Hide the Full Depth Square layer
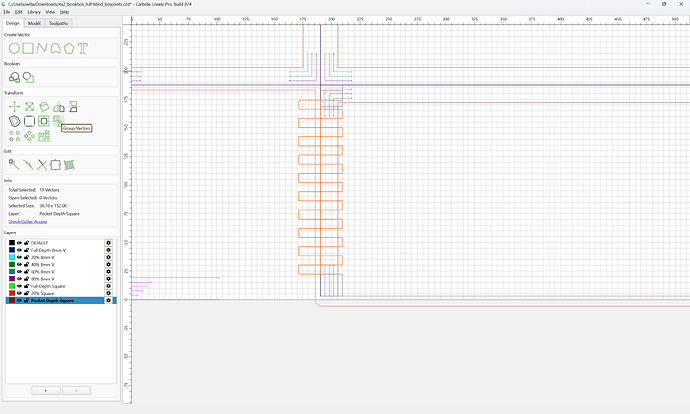 point(19,286)
